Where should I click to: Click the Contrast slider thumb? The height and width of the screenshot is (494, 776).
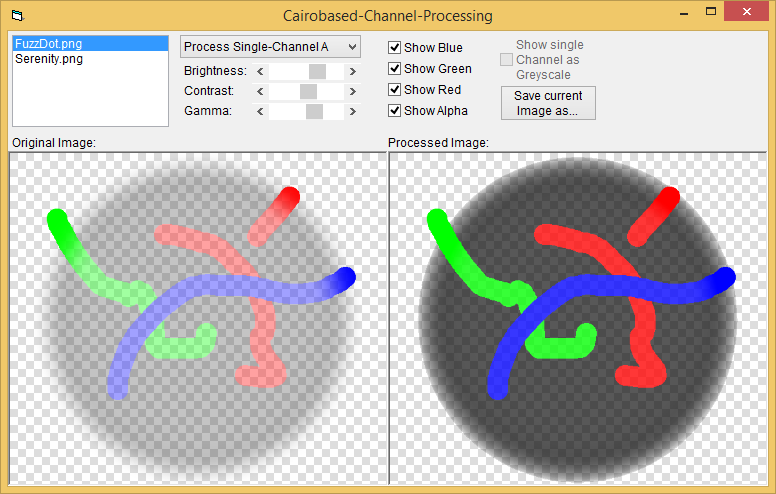[x=308, y=91]
